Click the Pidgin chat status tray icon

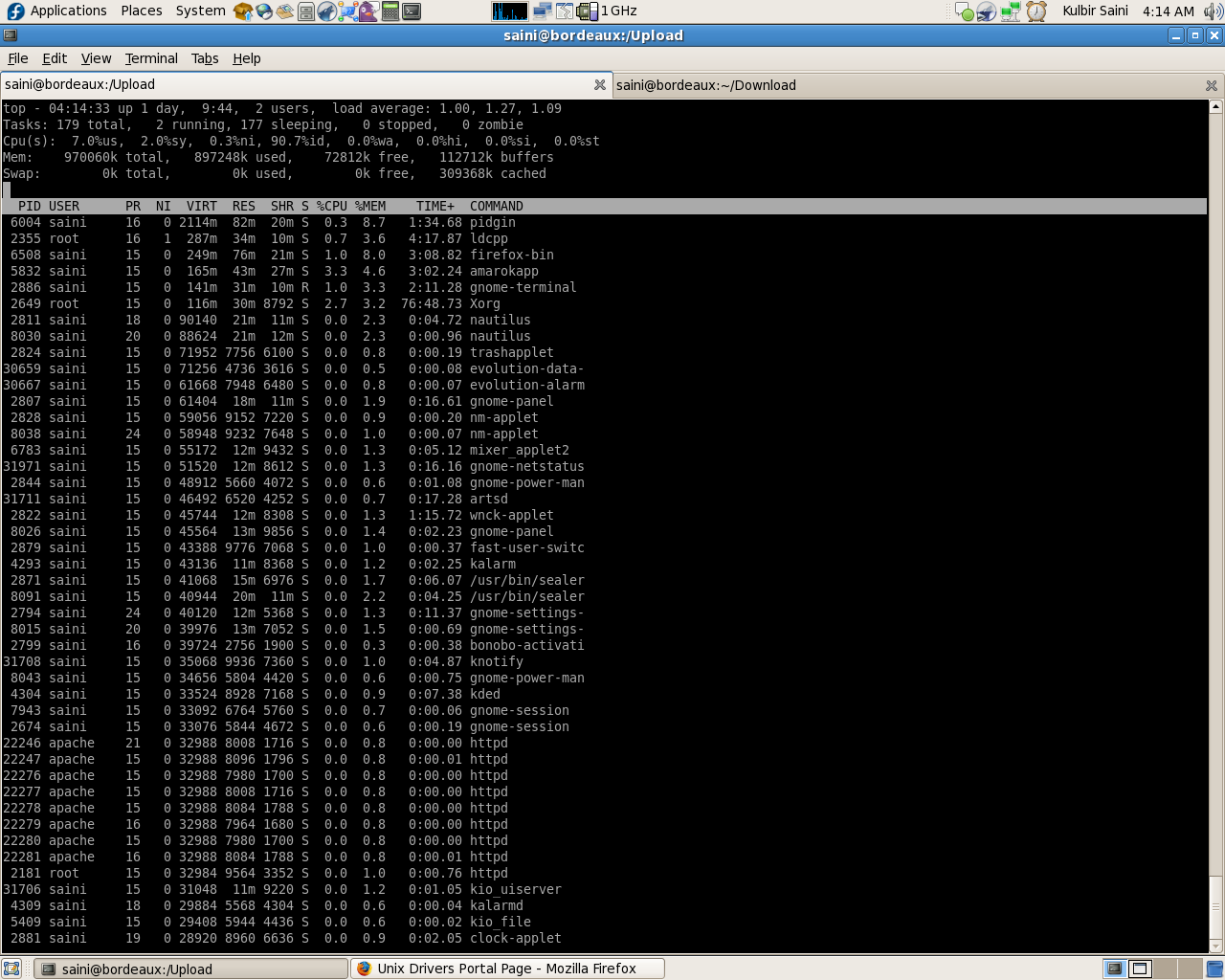tap(965, 11)
